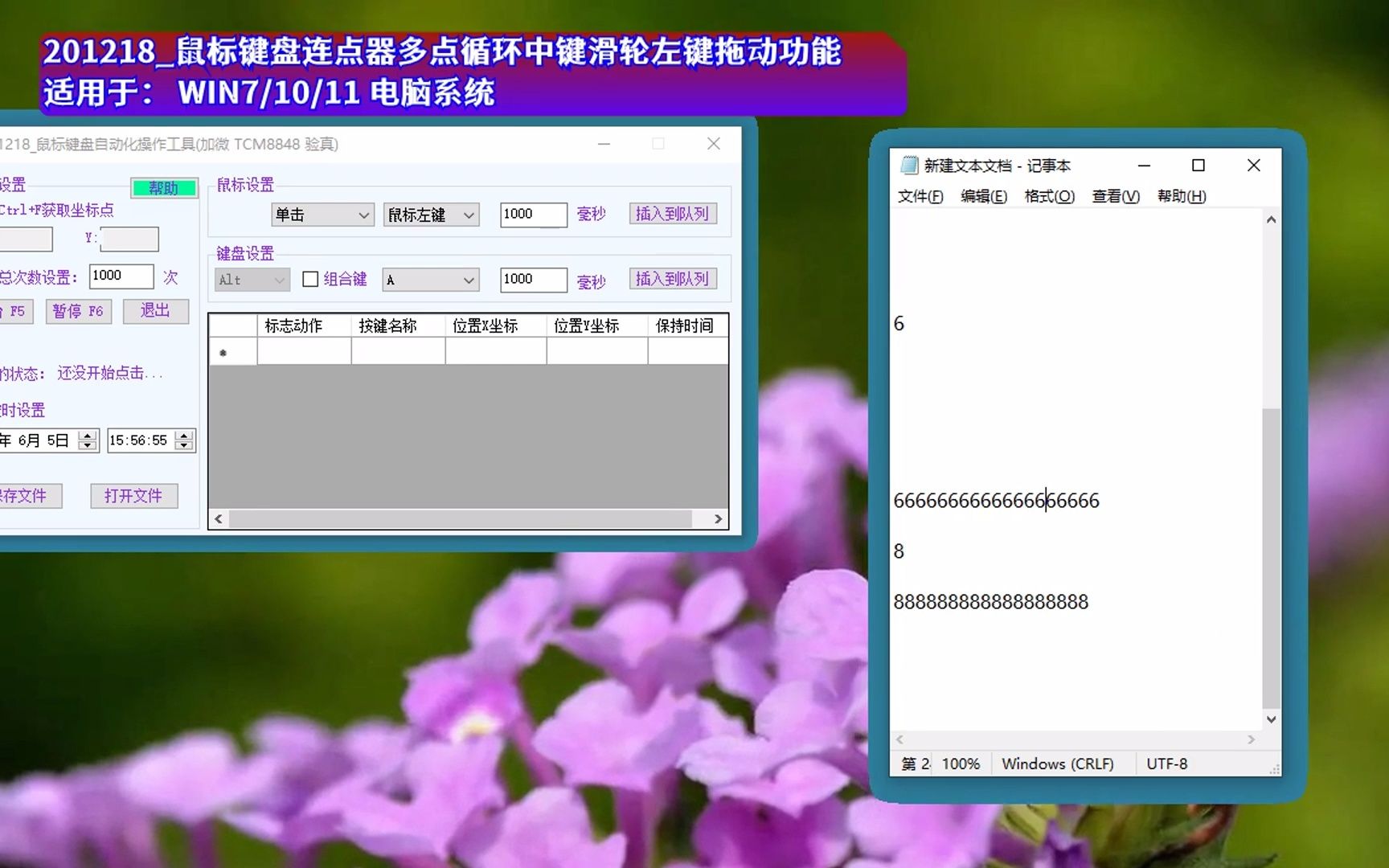The width and height of the screenshot is (1389, 868).
Task: Click UTF-8 in the Notepad status bar
Action: click(1166, 764)
